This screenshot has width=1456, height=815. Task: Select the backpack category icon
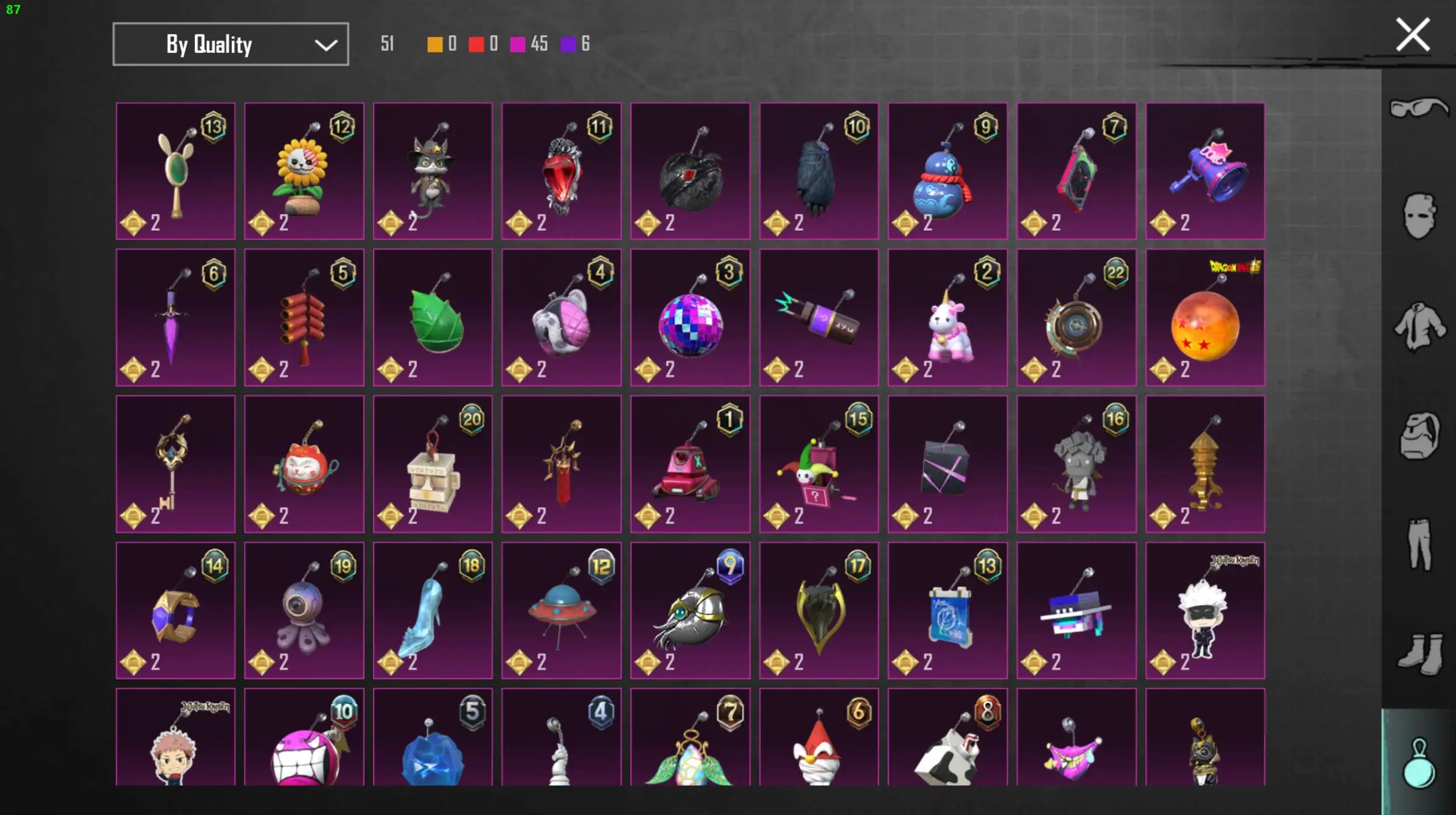coord(1419,435)
